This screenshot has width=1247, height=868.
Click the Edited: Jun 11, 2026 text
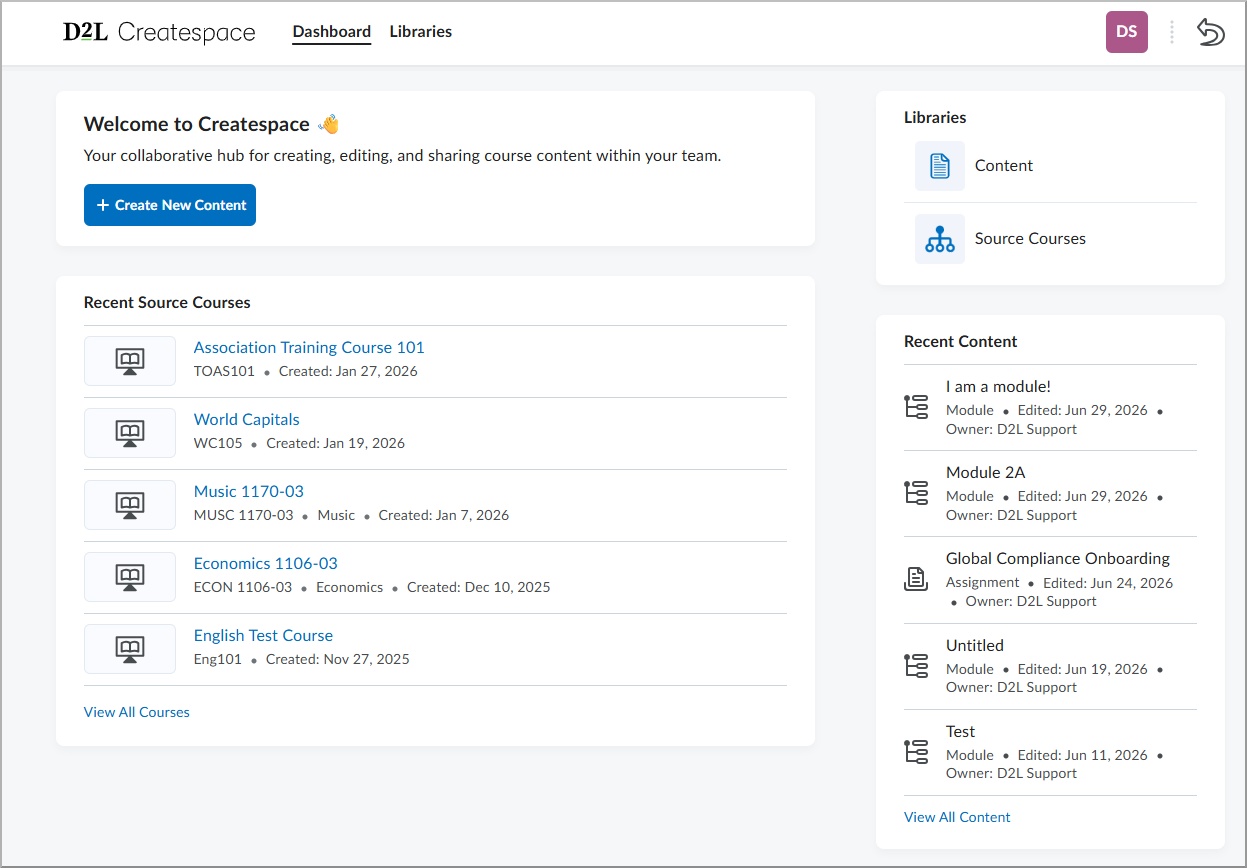point(1083,755)
